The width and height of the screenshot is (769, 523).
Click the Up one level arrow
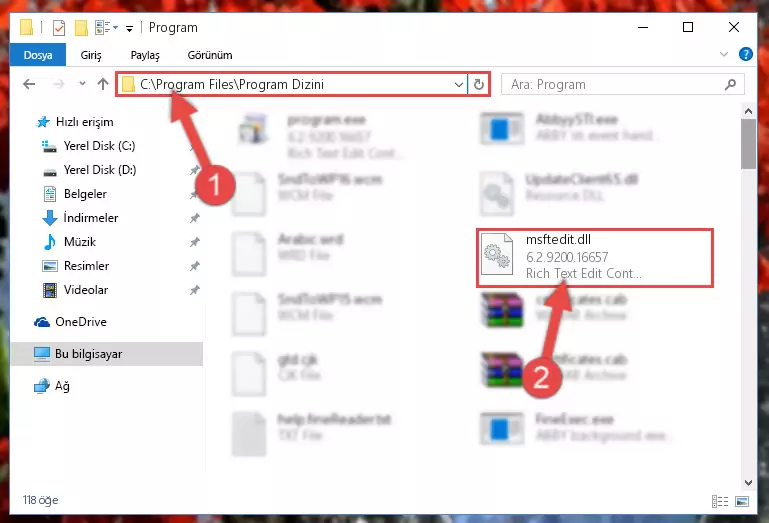(103, 84)
